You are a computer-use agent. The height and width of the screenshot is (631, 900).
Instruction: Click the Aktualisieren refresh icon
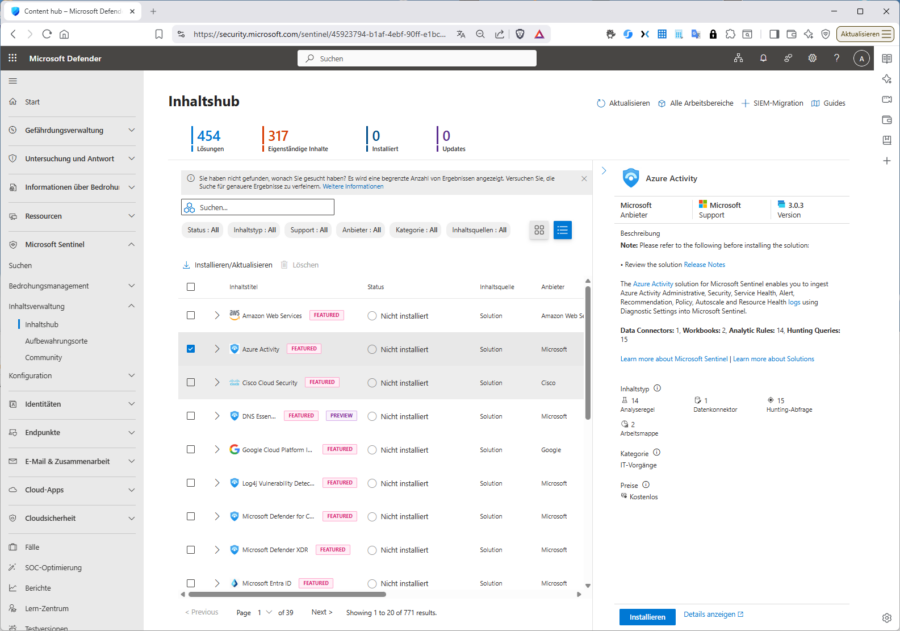[601, 103]
